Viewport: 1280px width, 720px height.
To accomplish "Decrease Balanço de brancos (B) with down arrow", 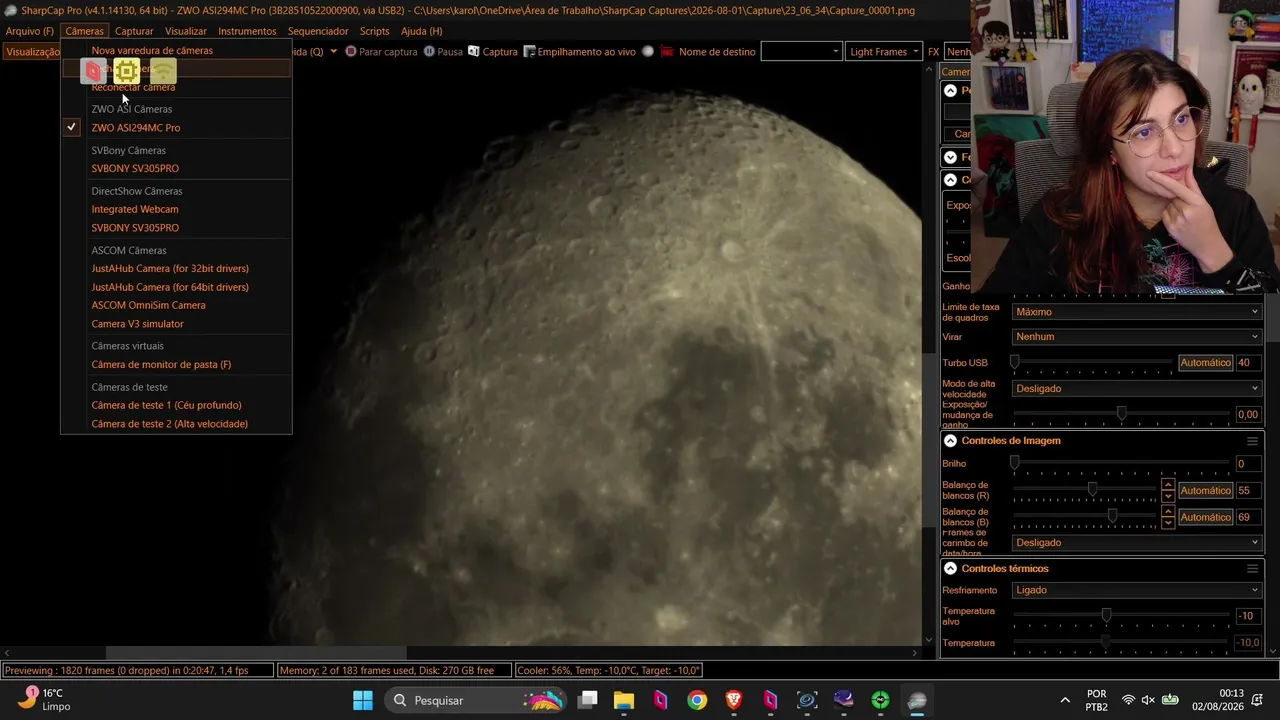I will (1167, 523).
